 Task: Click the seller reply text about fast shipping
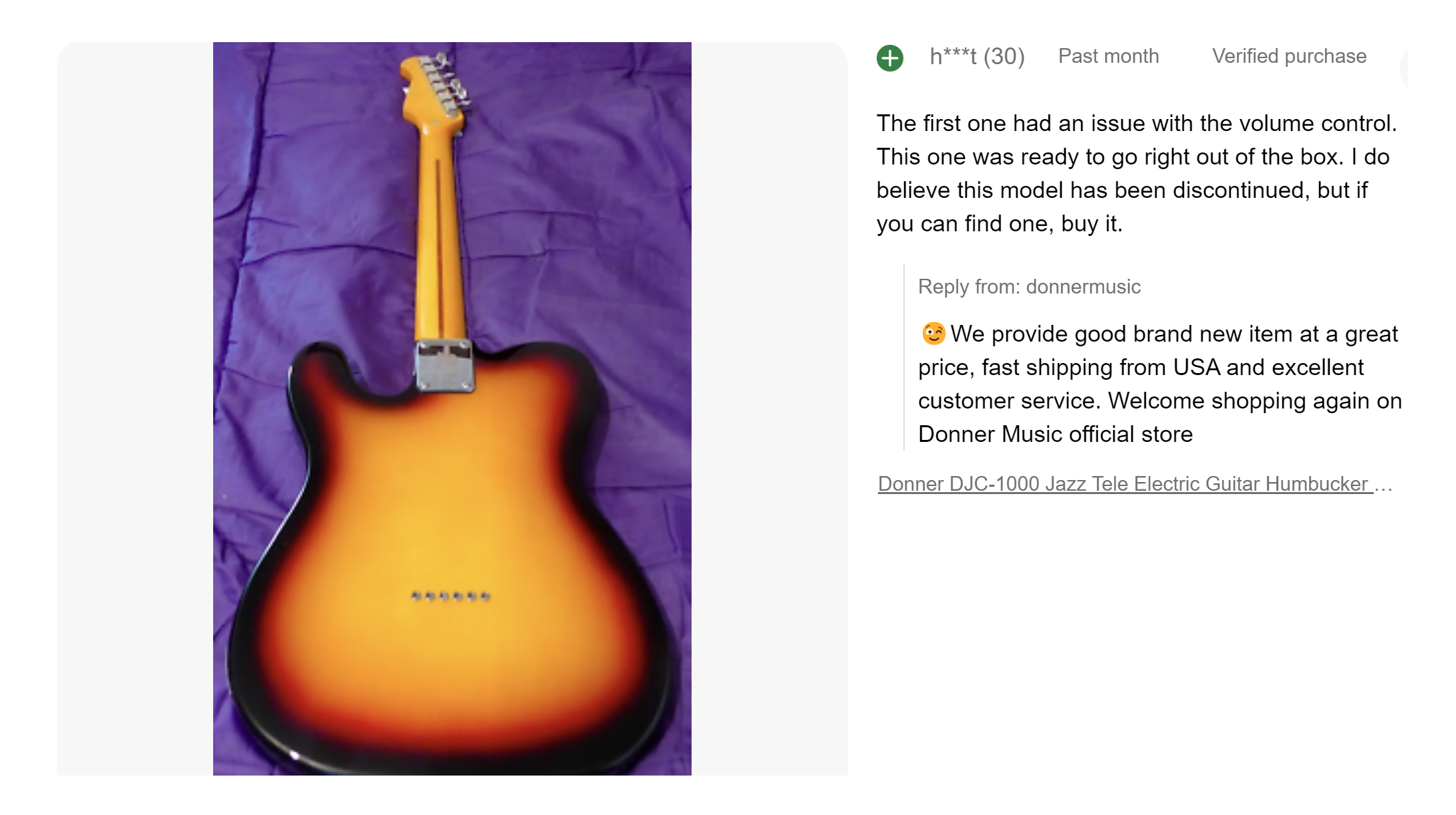click(x=1159, y=384)
